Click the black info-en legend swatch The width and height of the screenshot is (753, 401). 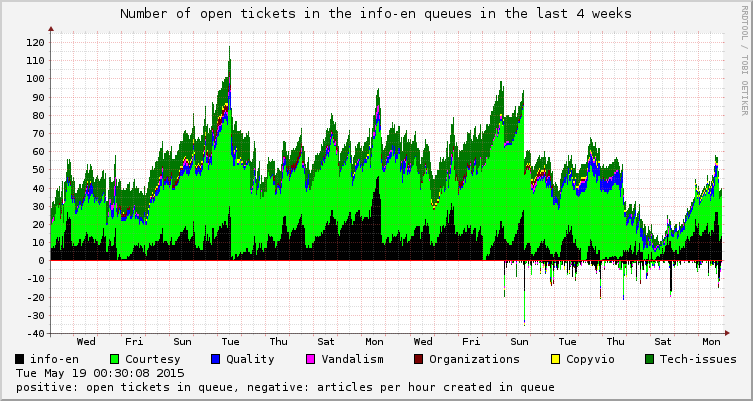(x=20, y=359)
